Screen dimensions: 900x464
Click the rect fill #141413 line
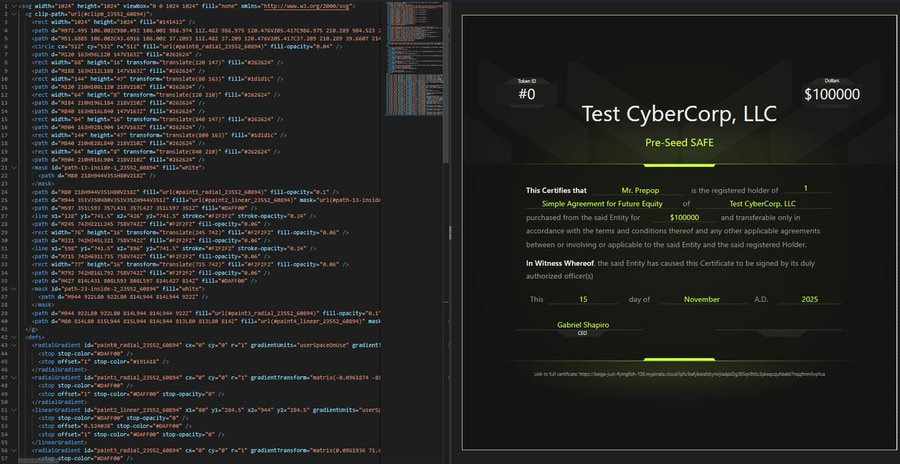click(x=114, y=22)
